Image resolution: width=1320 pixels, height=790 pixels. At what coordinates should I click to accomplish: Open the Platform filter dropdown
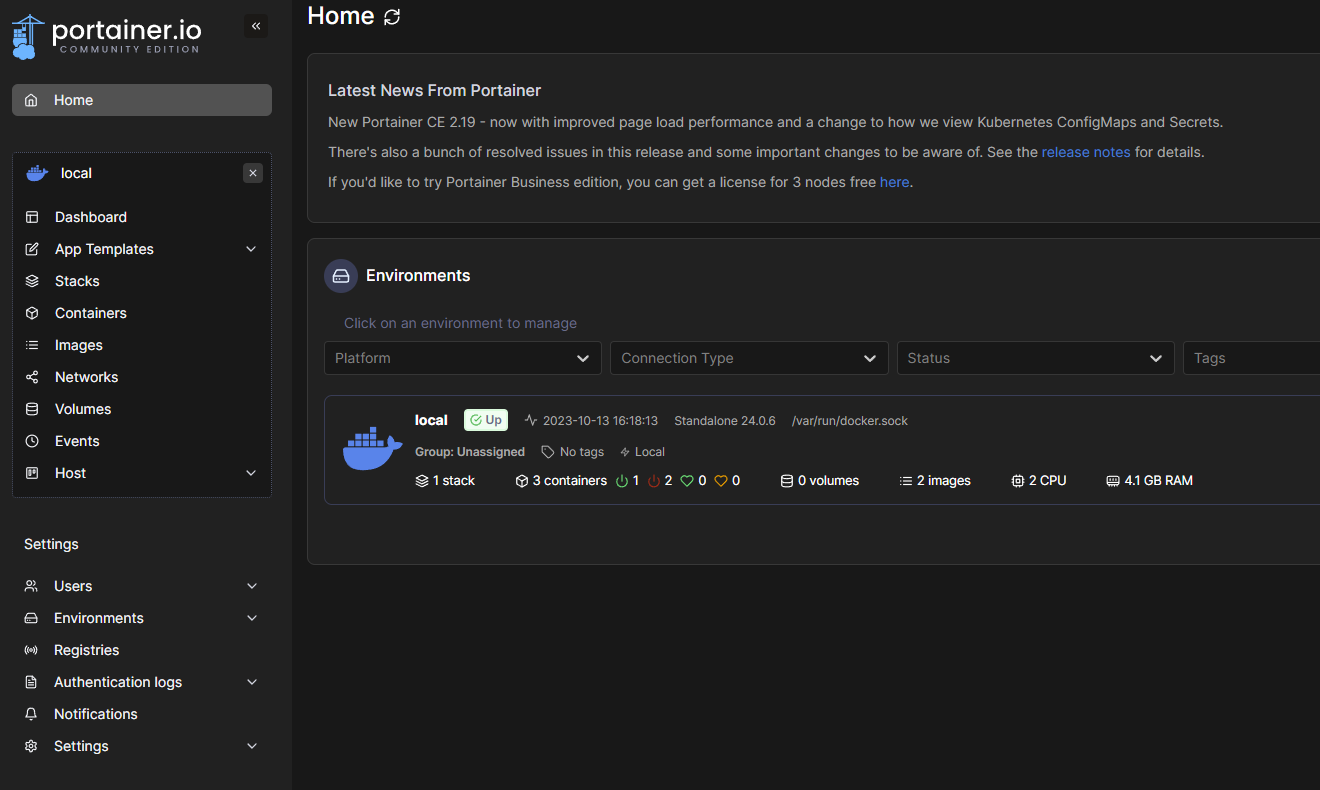click(x=462, y=358)
